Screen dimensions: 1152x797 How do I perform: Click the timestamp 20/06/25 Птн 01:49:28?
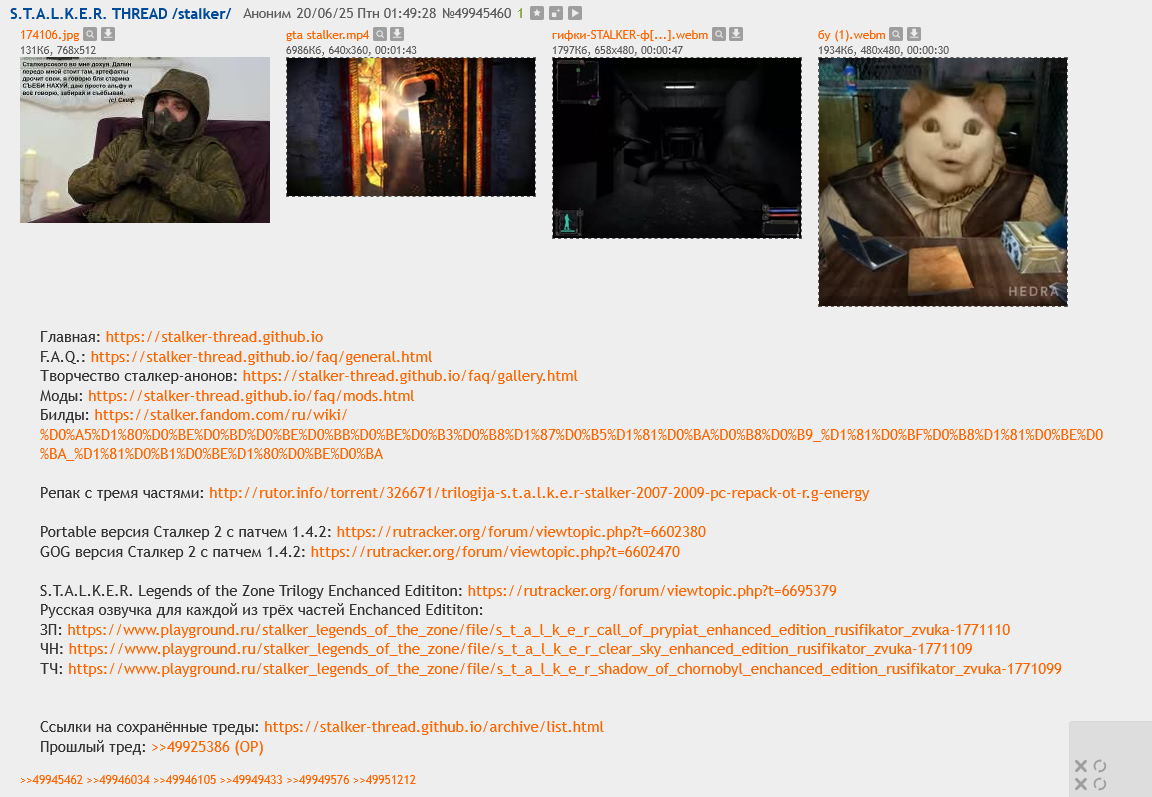366,13
